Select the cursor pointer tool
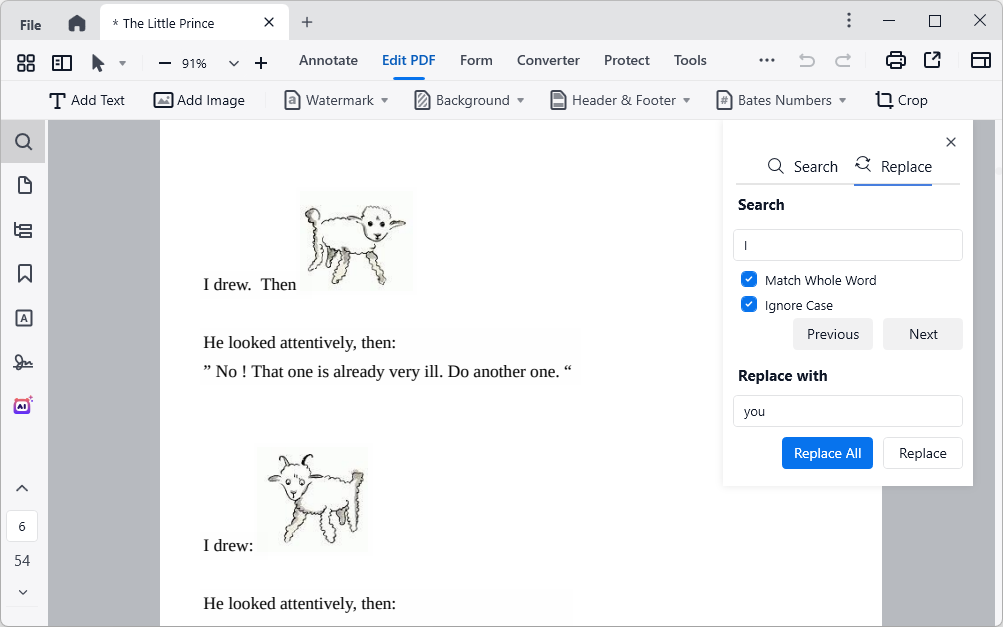The height and width of the screenshot is (627, 1003). [98, 63]
